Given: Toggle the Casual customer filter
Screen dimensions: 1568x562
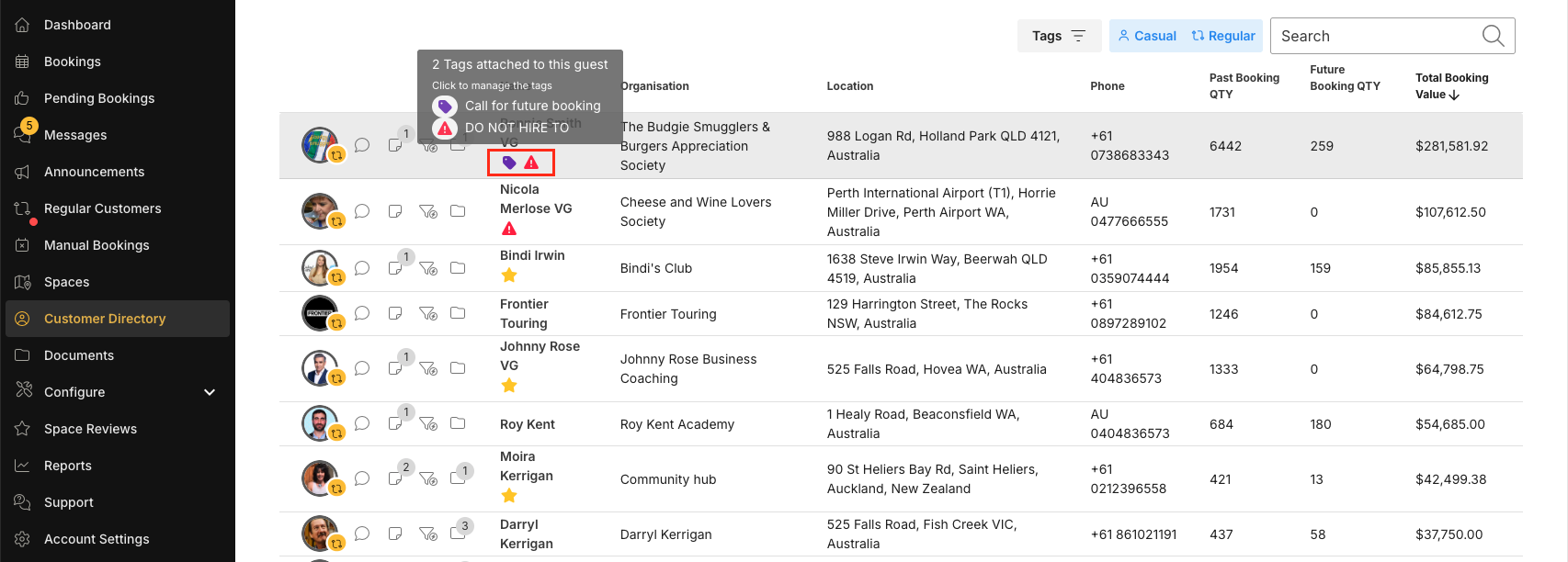Looking at the screenshot, I should pos(1147,36).
